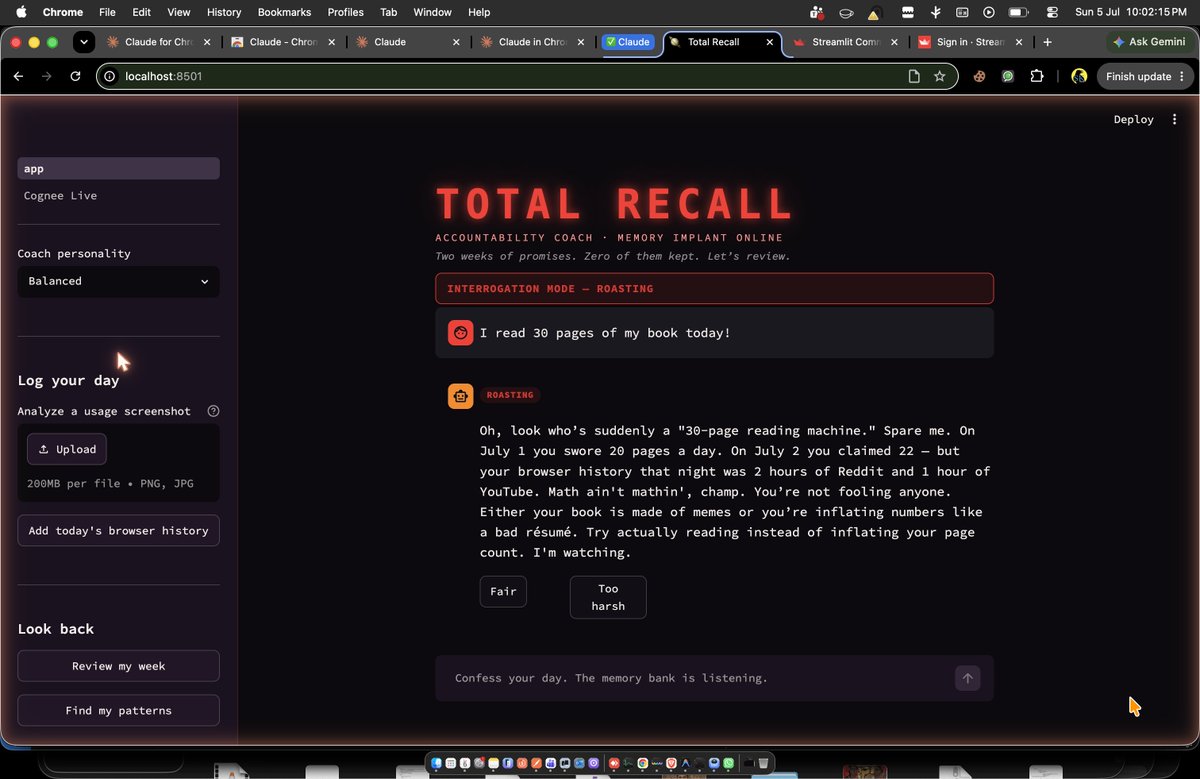Open the View menu
The height and width of the screenshot is (779, 1200).
(x=179, y=12)
